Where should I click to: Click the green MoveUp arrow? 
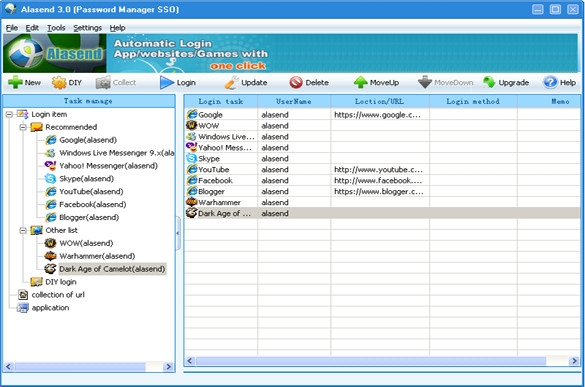pyautogui.click(x=360, y=82)
